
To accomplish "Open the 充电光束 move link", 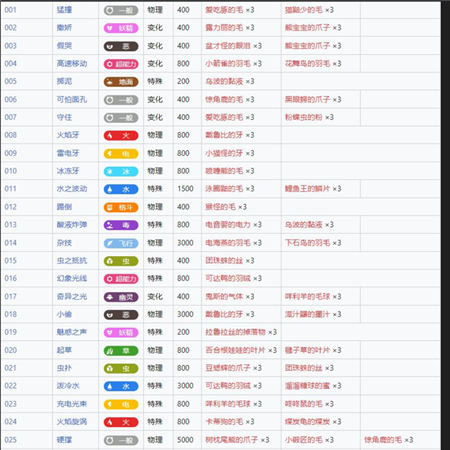I will coord(72,404).
